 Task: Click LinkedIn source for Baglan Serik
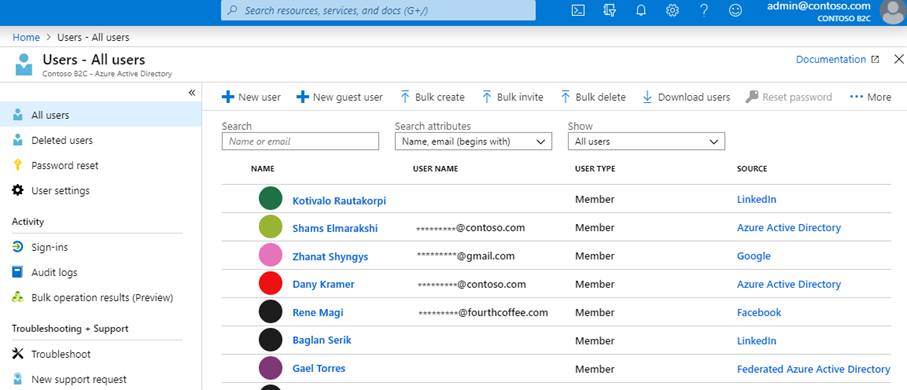[757, 341]
